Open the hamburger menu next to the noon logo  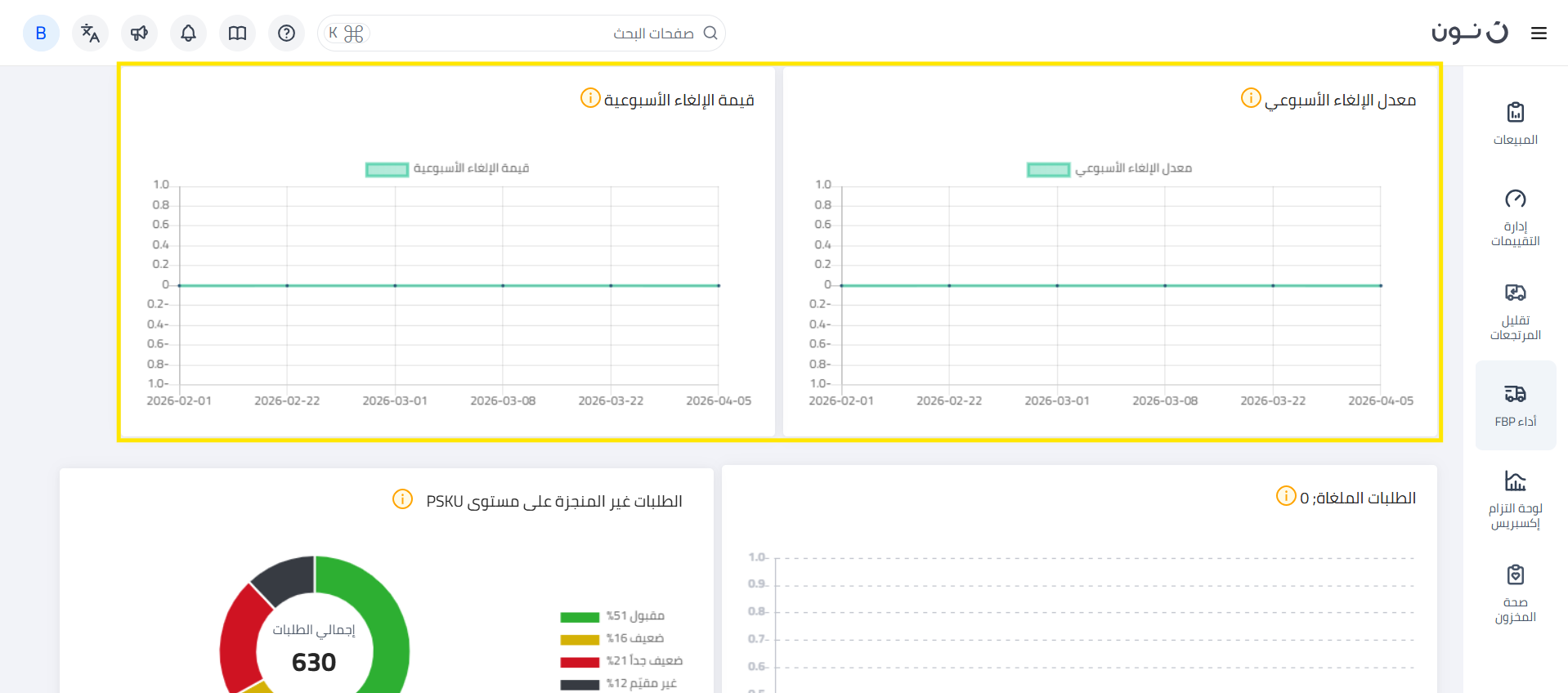(1539, 34)
